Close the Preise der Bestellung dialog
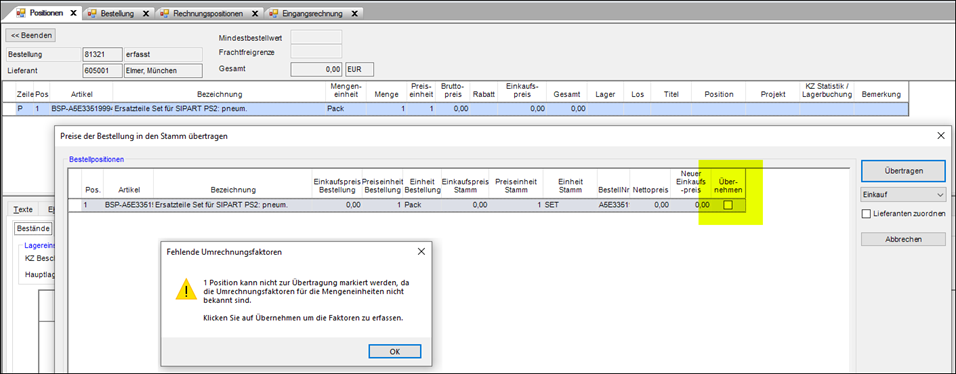 point(940,136)
